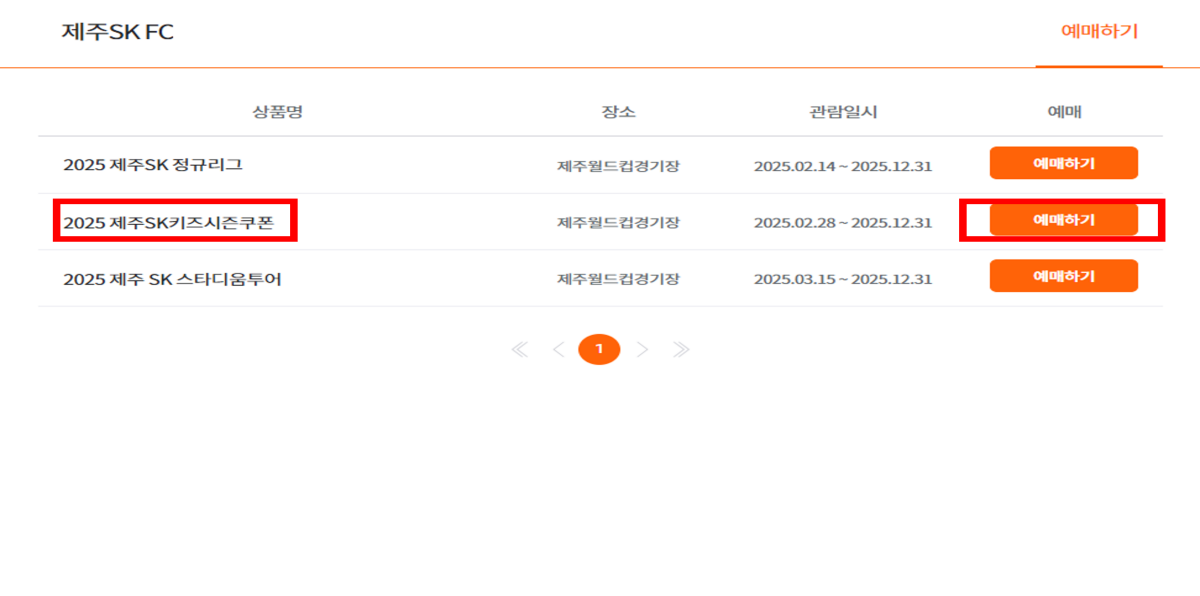Book tickets for 2025 제주SK 정규리그
The width and height of the screenshot is (1200, 596).
click(x=1064, y=163)
